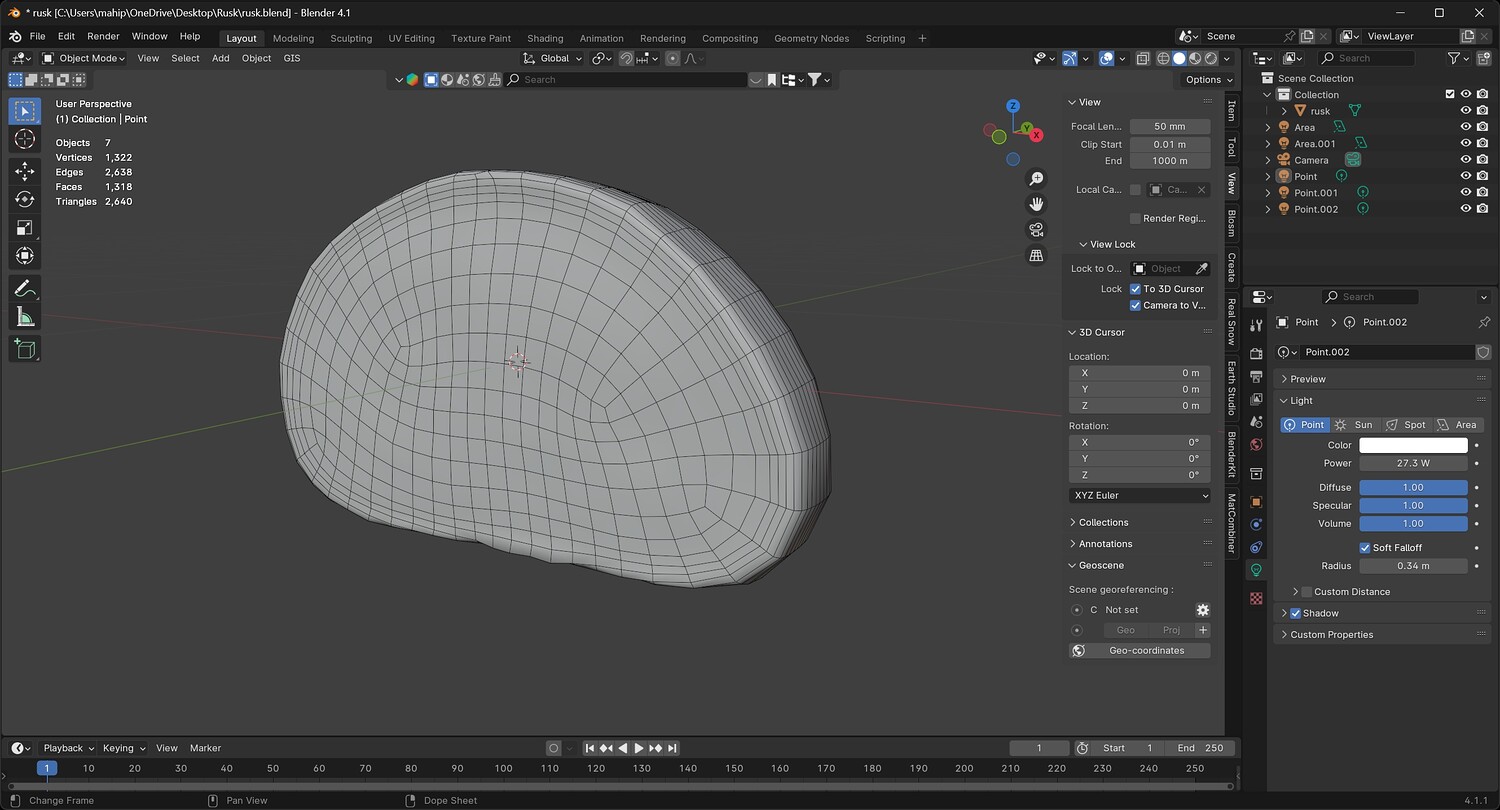Expand the Custom Properties panel
The image size is (1500, 810).
click(1331, 635)
